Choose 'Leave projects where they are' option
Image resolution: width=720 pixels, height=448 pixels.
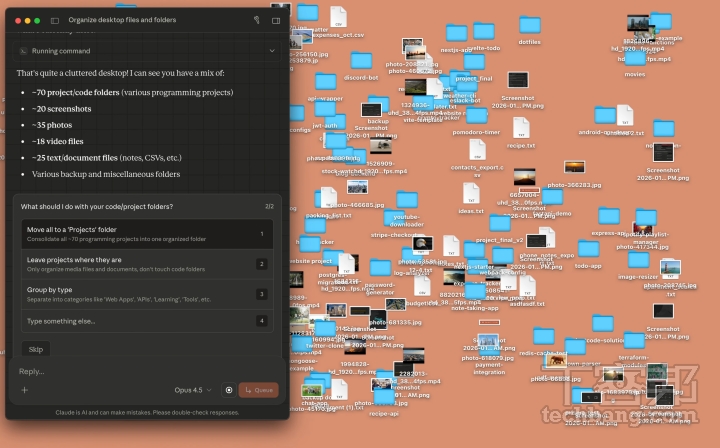[x=147, y=264]
